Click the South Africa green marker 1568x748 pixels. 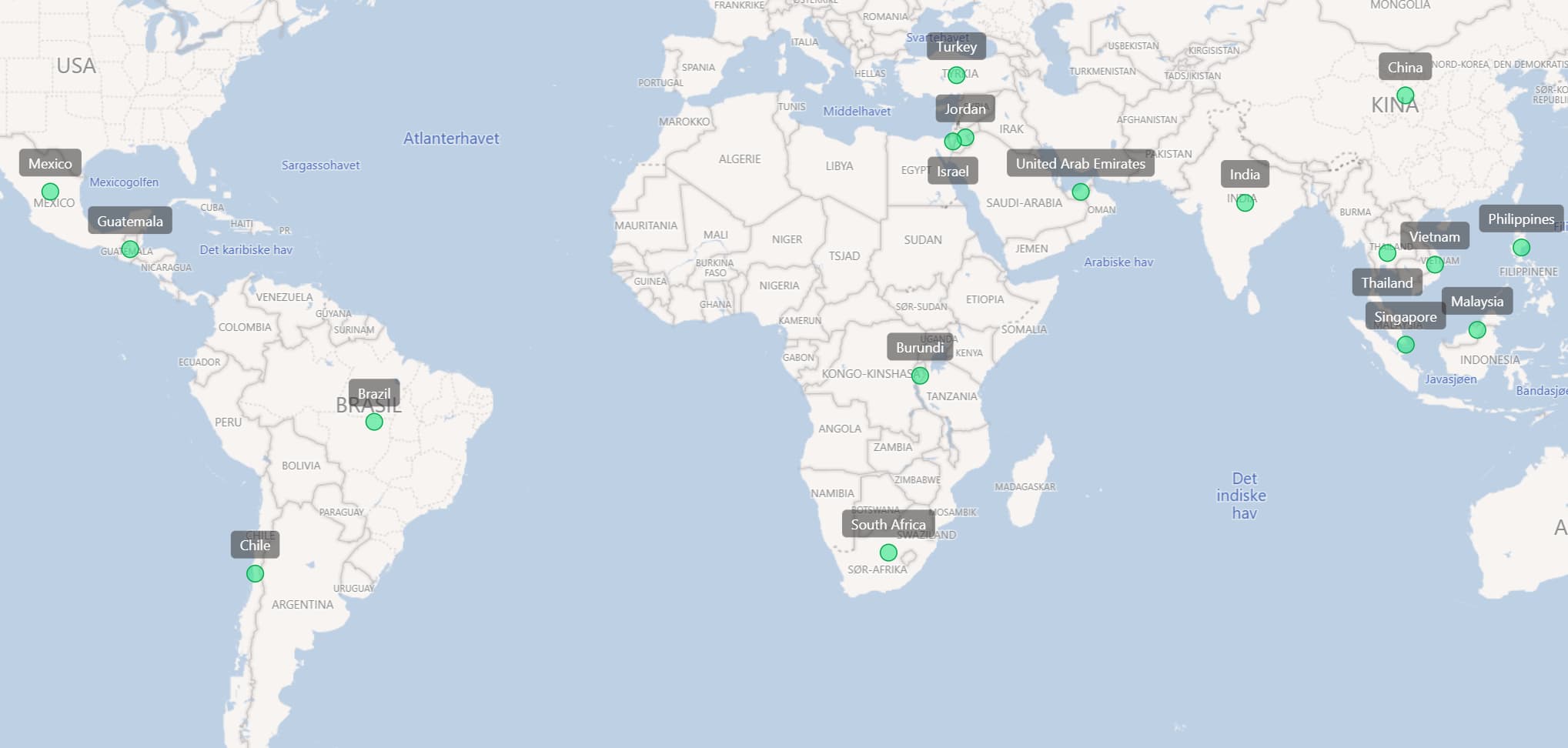pos(888,553)
